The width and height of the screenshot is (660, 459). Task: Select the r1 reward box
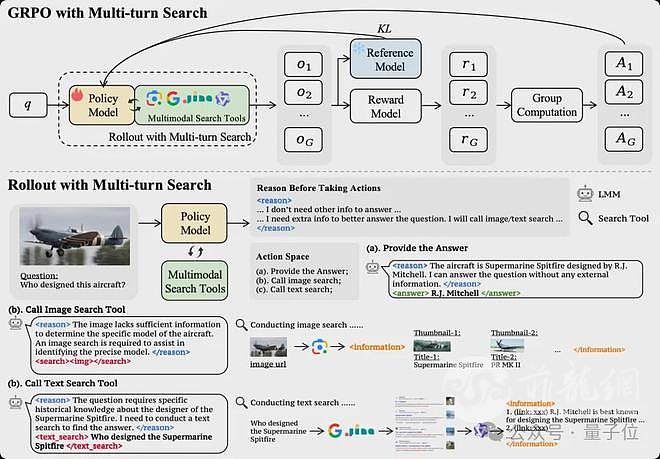468,64
